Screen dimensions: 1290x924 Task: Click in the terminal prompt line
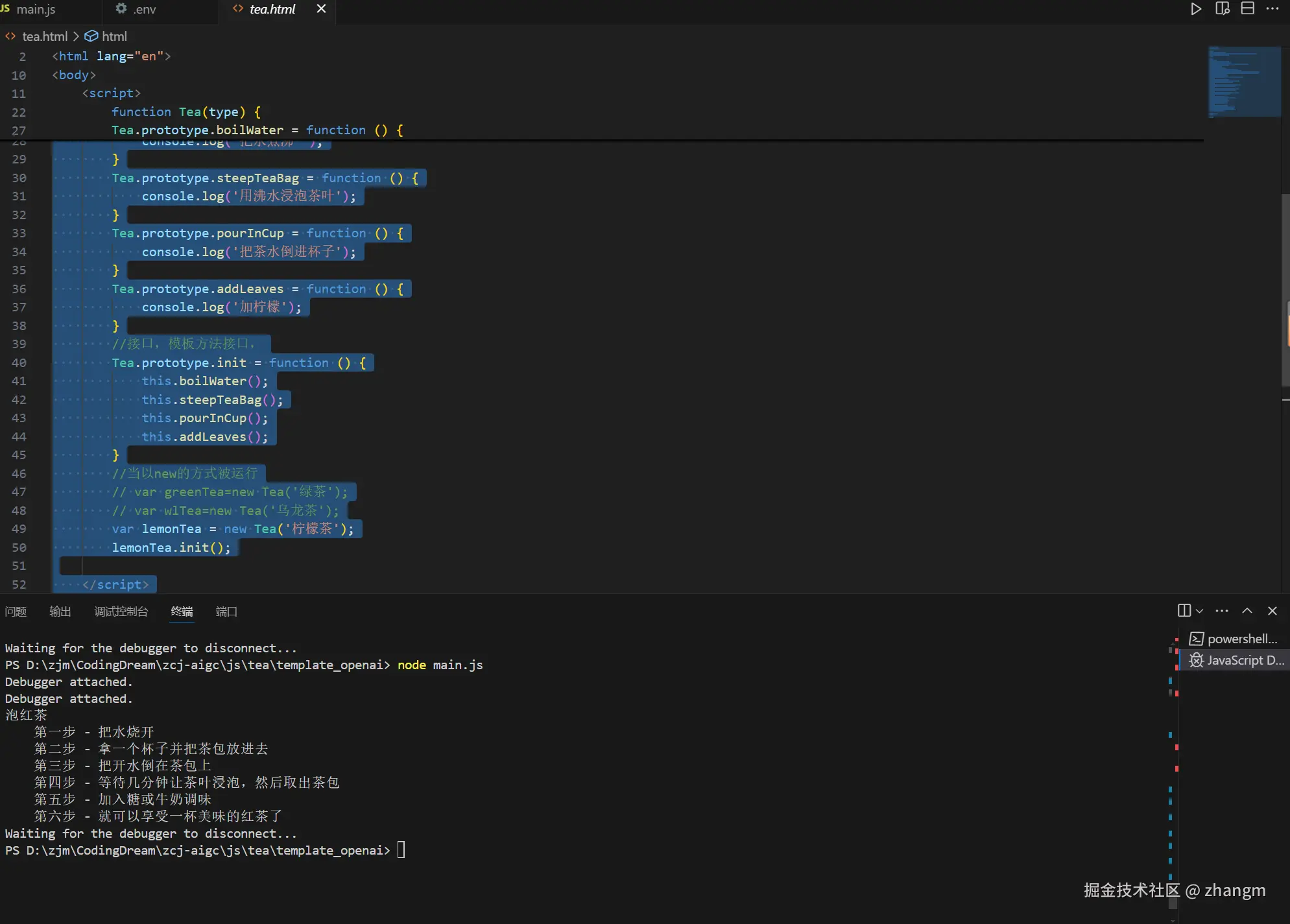coord(401,850)
